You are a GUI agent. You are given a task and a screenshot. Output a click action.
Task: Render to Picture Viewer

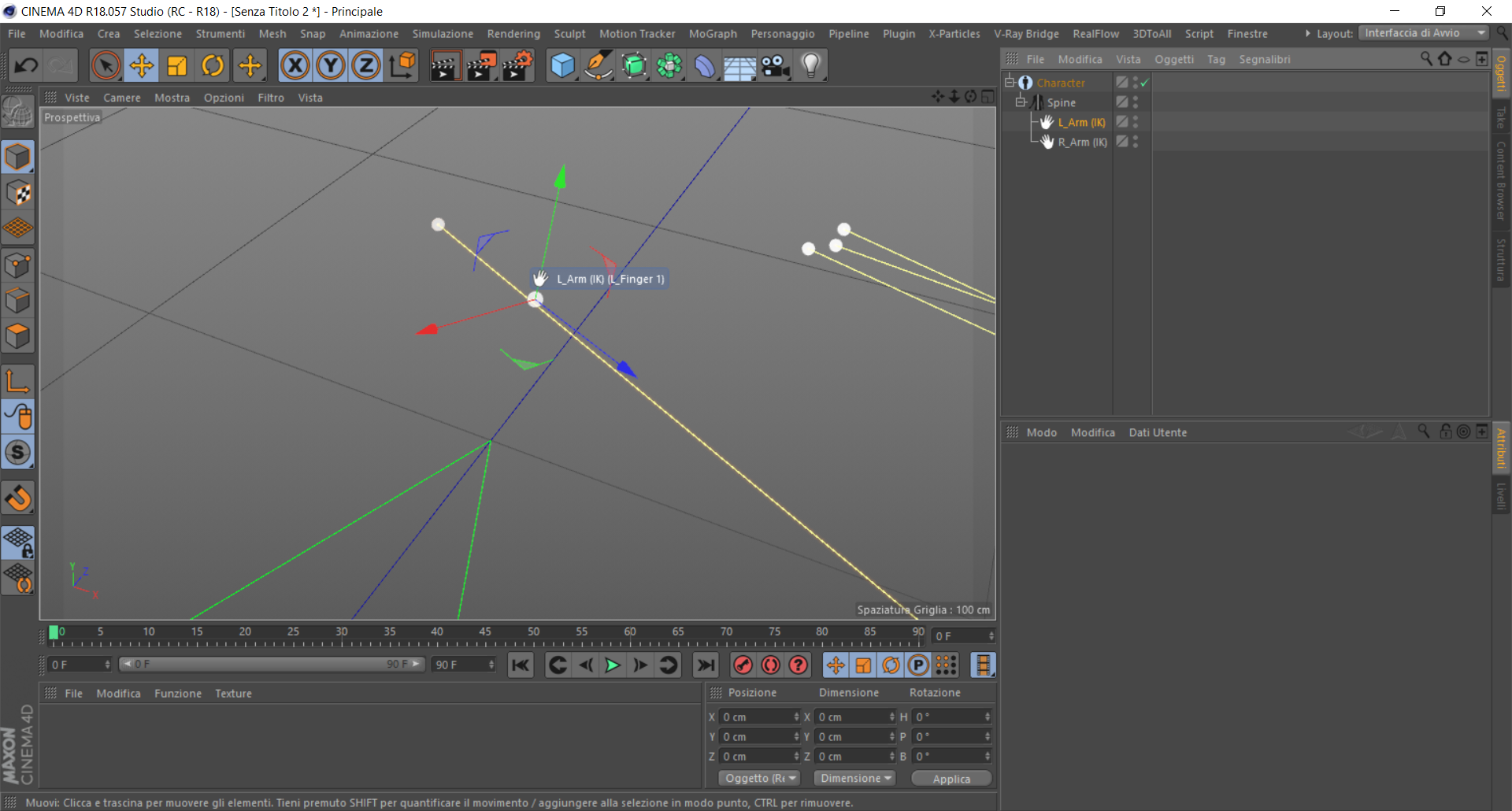[481, 65]
